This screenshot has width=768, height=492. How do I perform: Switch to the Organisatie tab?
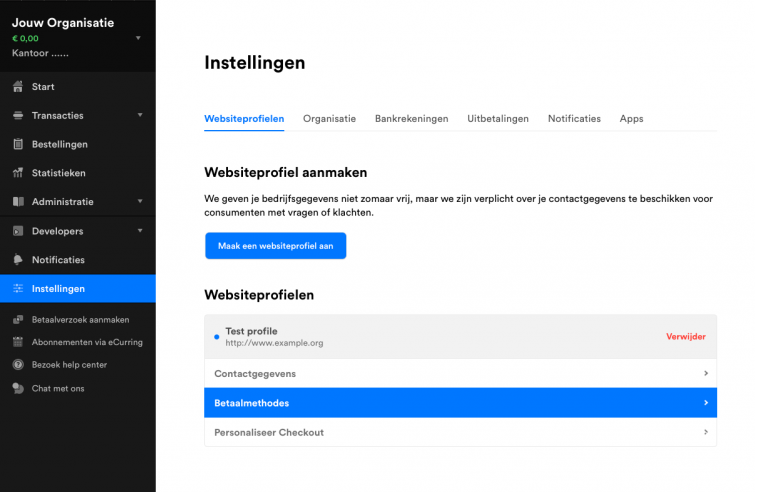point(329,119)
